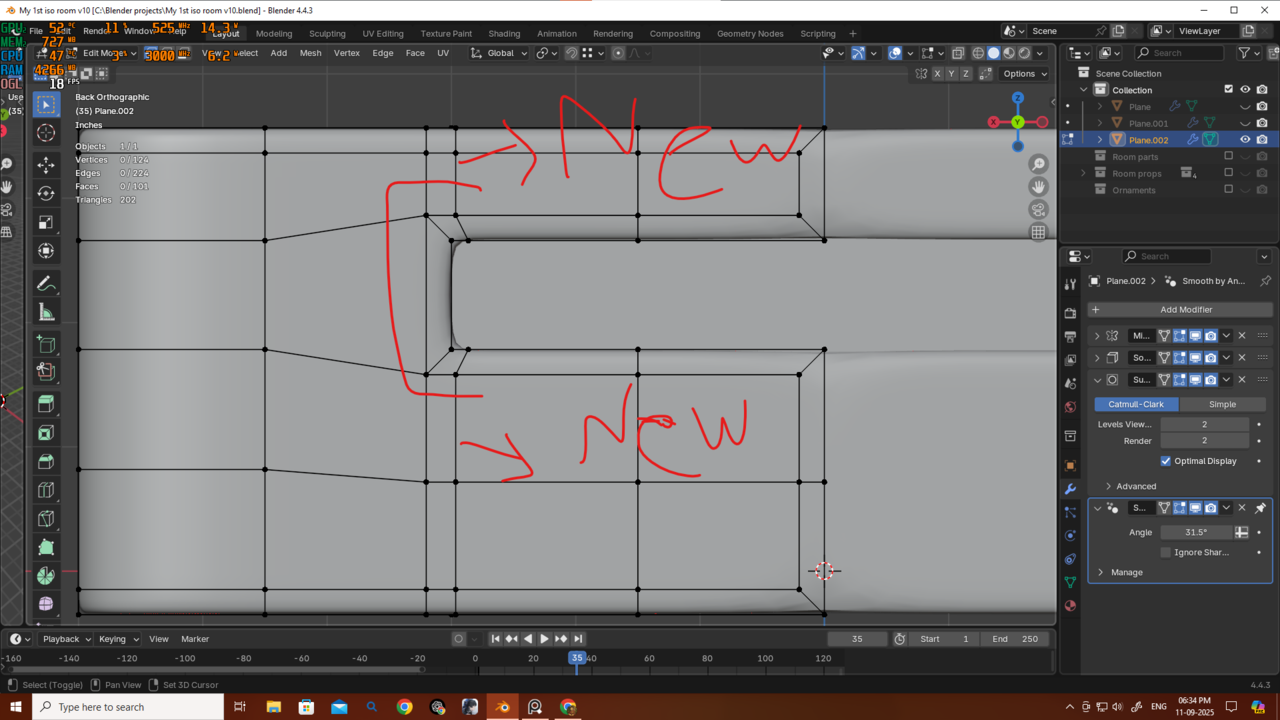Viewport: 1280px width, 720px height.
Task: Open the Vertex menu
Action: pyautogui.click(x=347, y=53)
